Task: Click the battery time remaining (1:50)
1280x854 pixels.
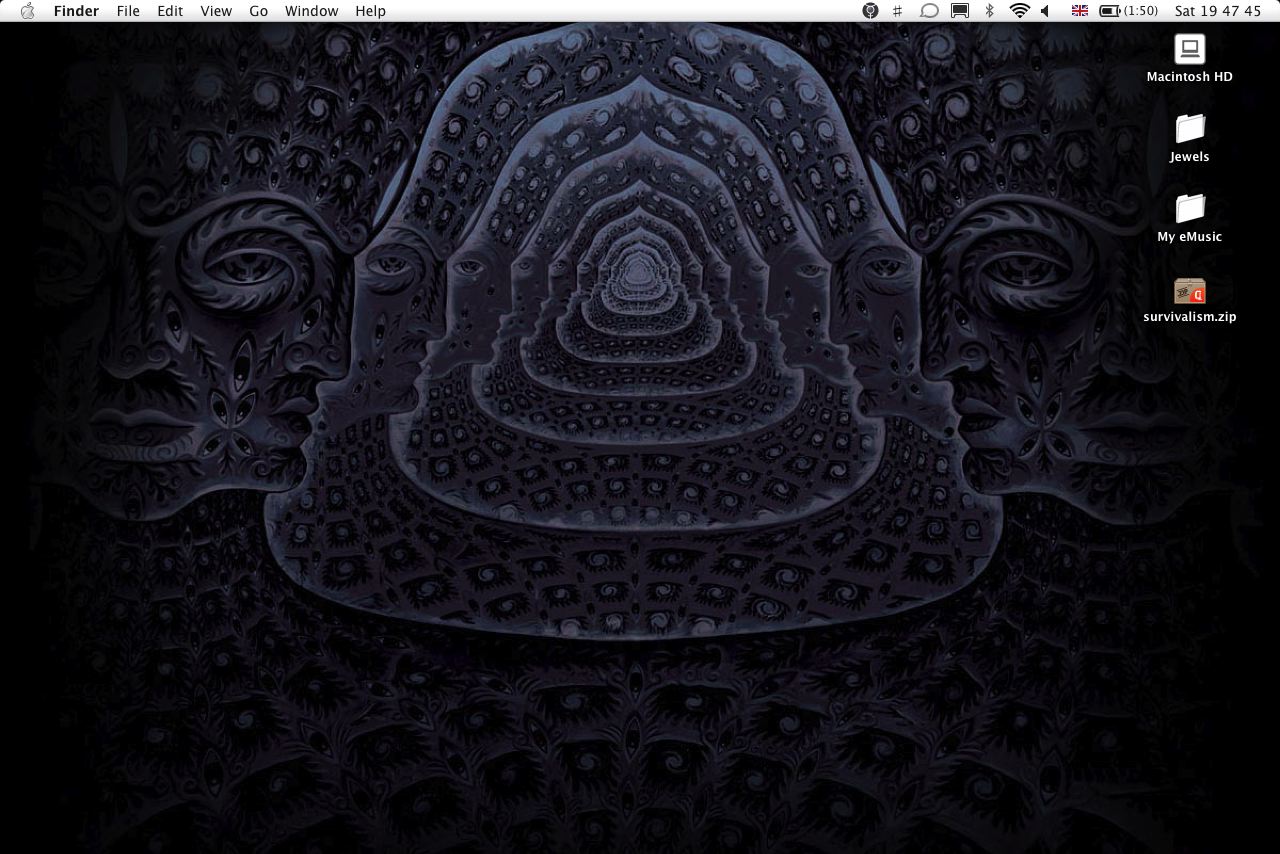Action: click(1141, 11)
